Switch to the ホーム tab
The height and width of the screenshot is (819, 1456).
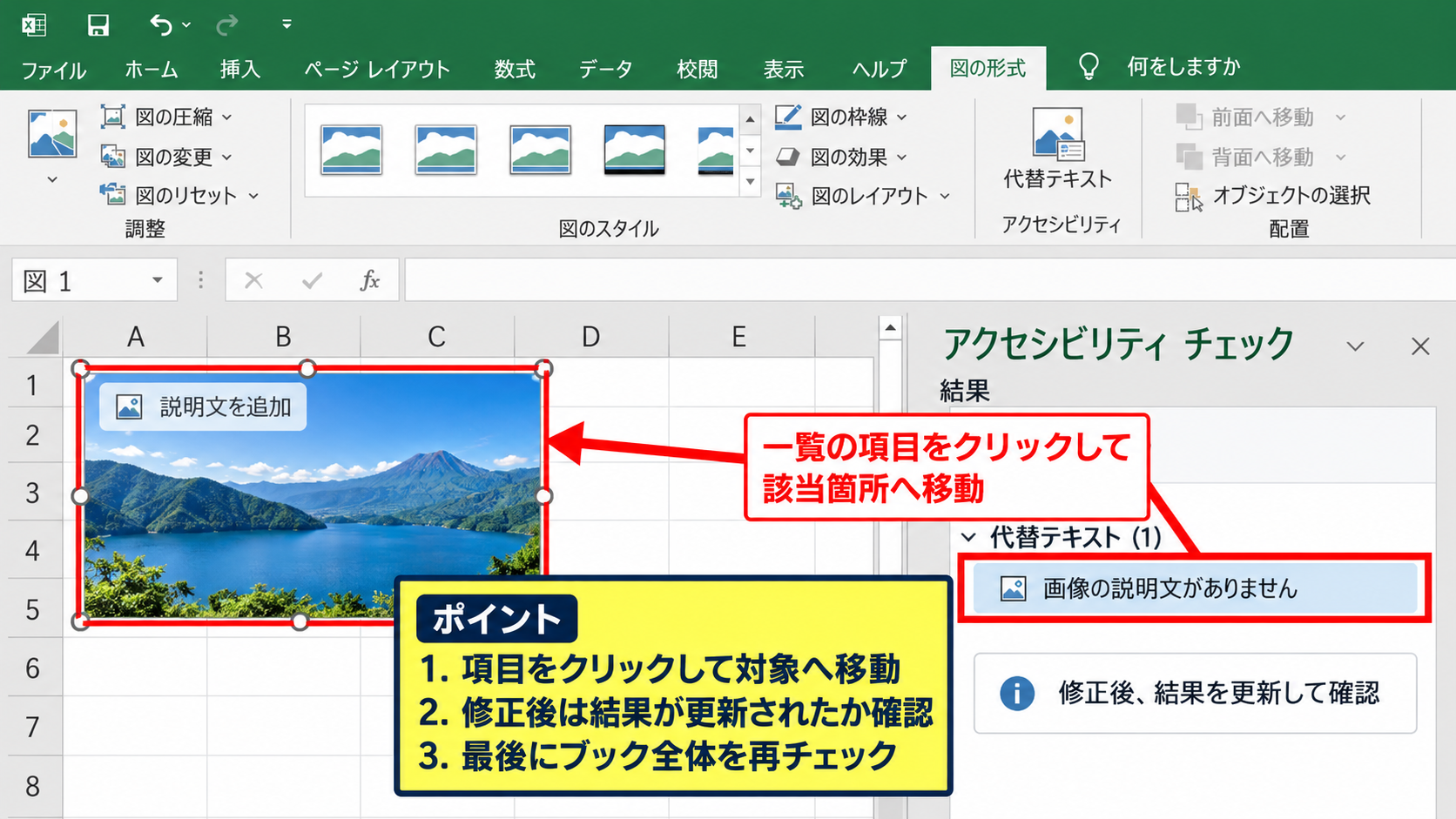[152, 69]
